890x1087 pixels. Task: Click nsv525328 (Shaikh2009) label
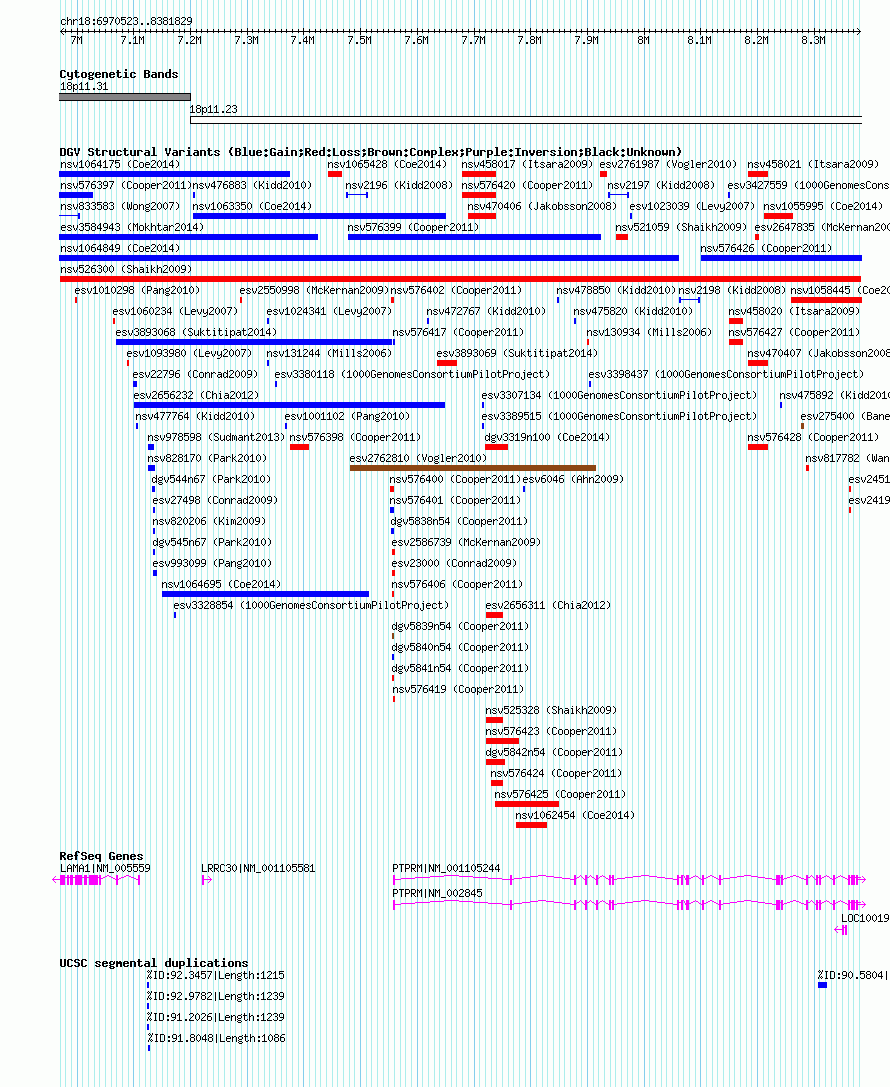(551, 710)
